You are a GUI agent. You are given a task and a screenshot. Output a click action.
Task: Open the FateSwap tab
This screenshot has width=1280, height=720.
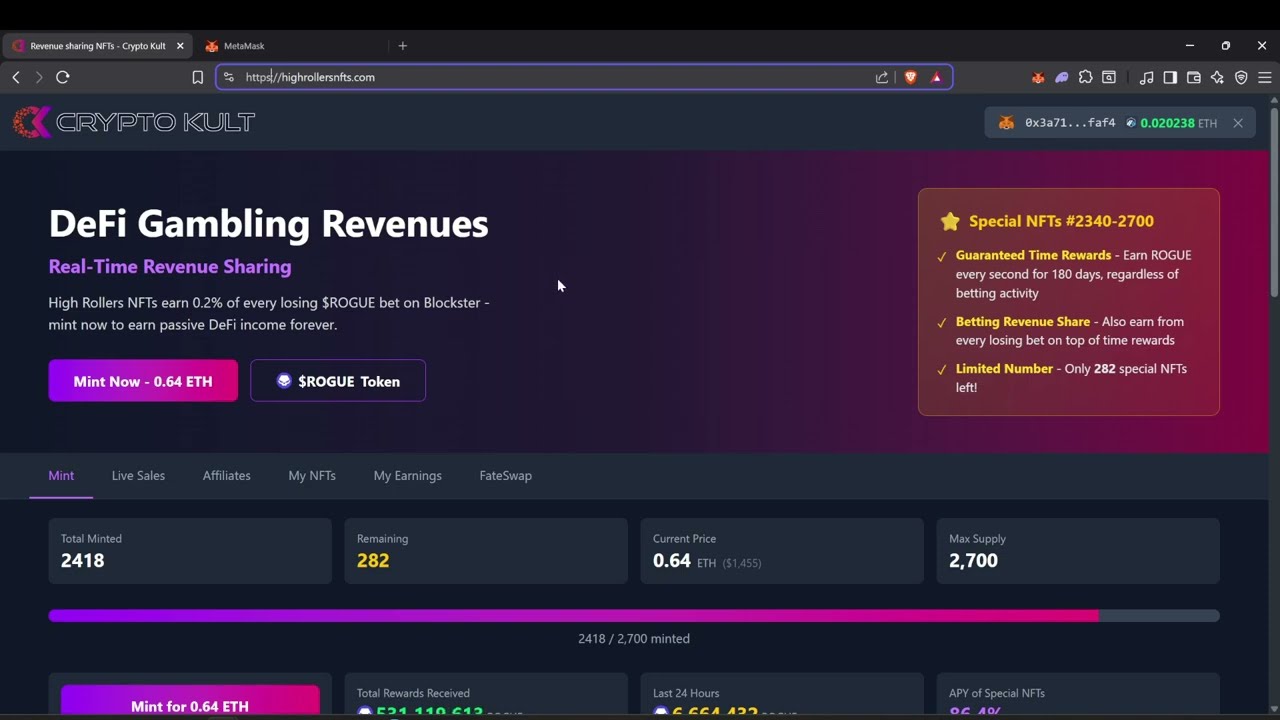tap(506, 476)
